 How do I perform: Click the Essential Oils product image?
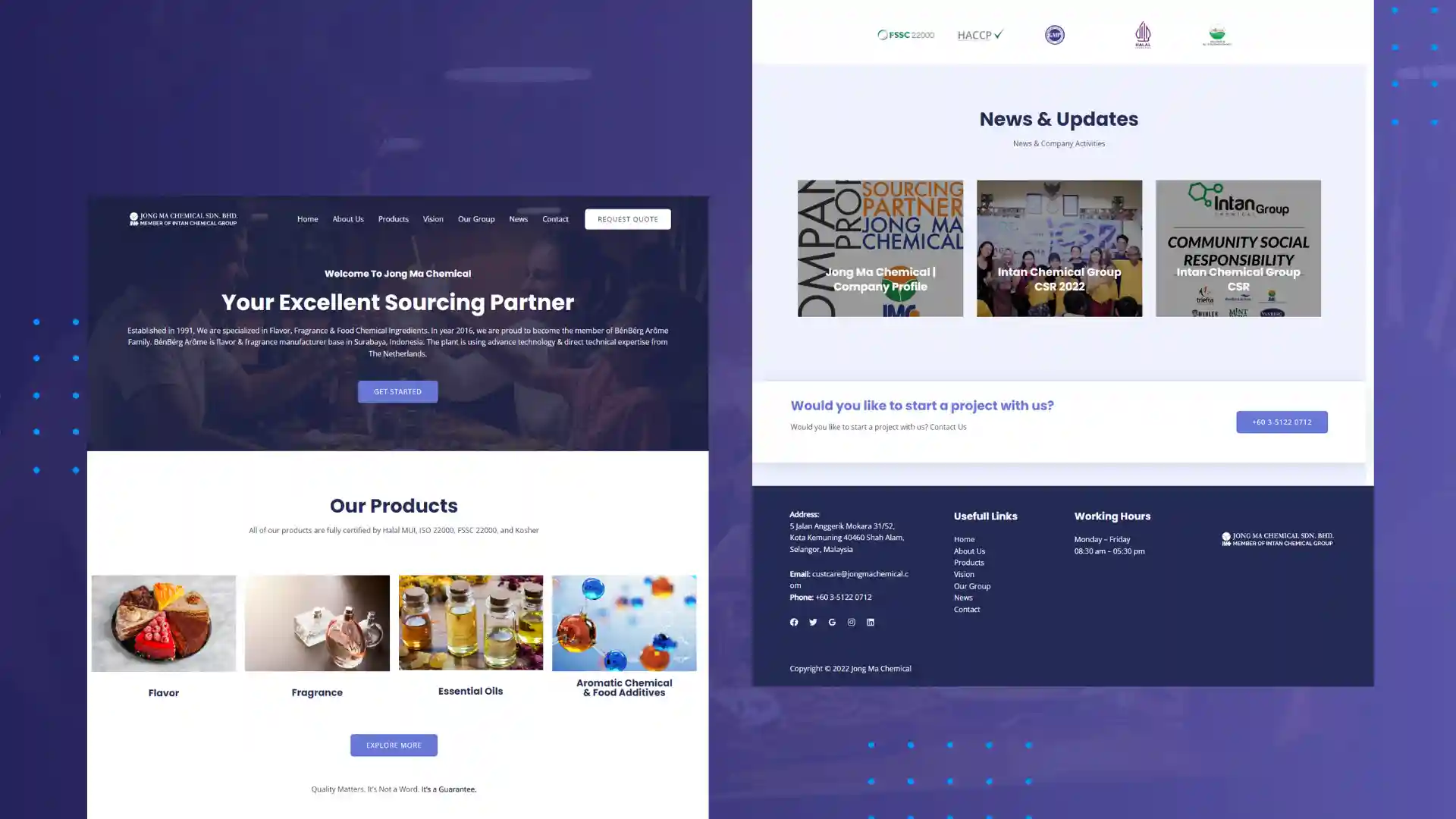tap(470, 623)
